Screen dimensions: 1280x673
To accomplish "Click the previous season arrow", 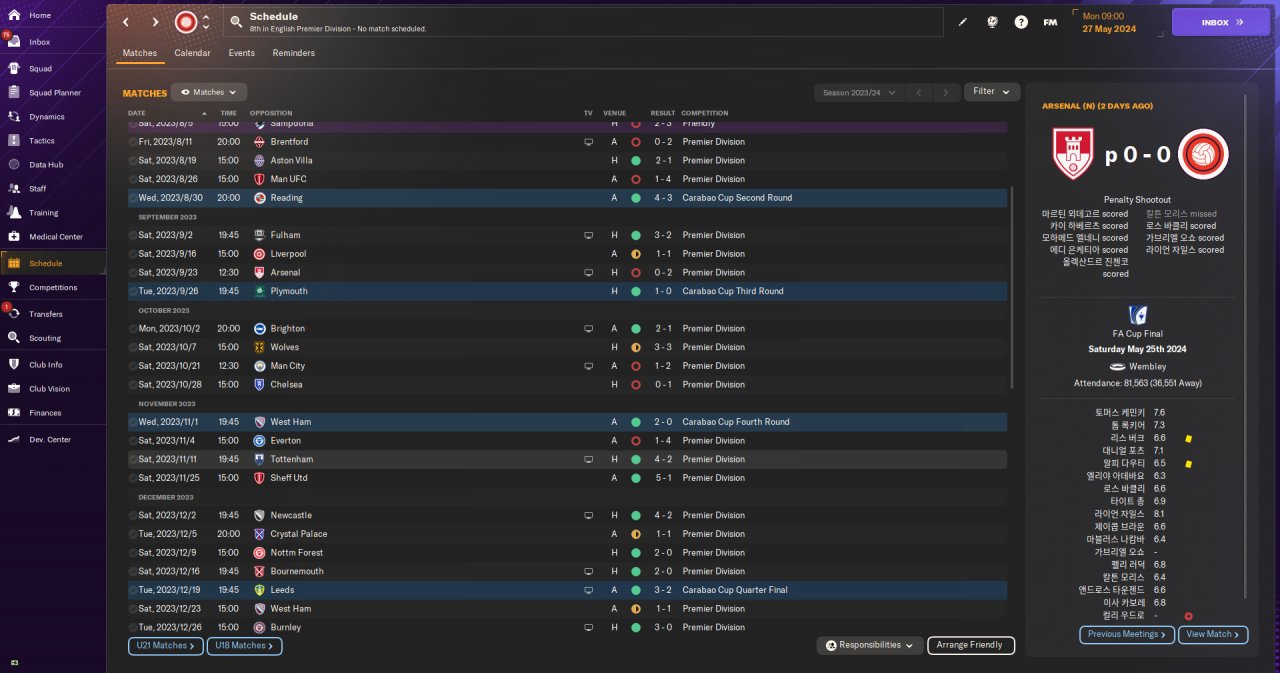I will point(920,92).
